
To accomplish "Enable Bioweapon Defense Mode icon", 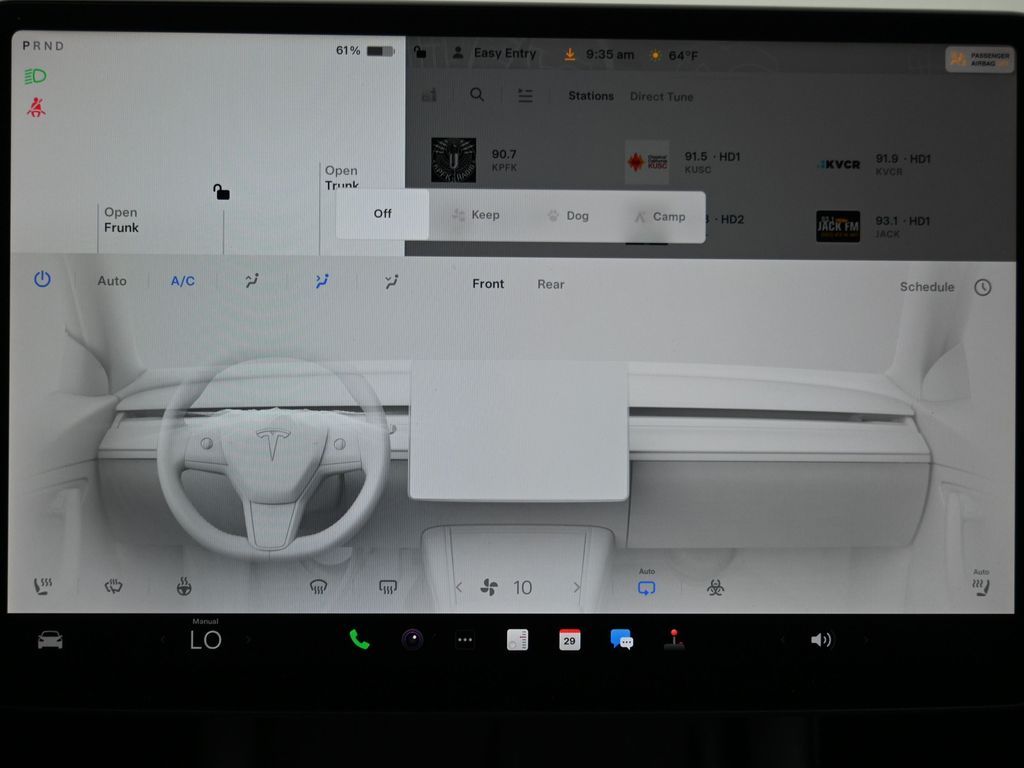I will tap(715, 588).
